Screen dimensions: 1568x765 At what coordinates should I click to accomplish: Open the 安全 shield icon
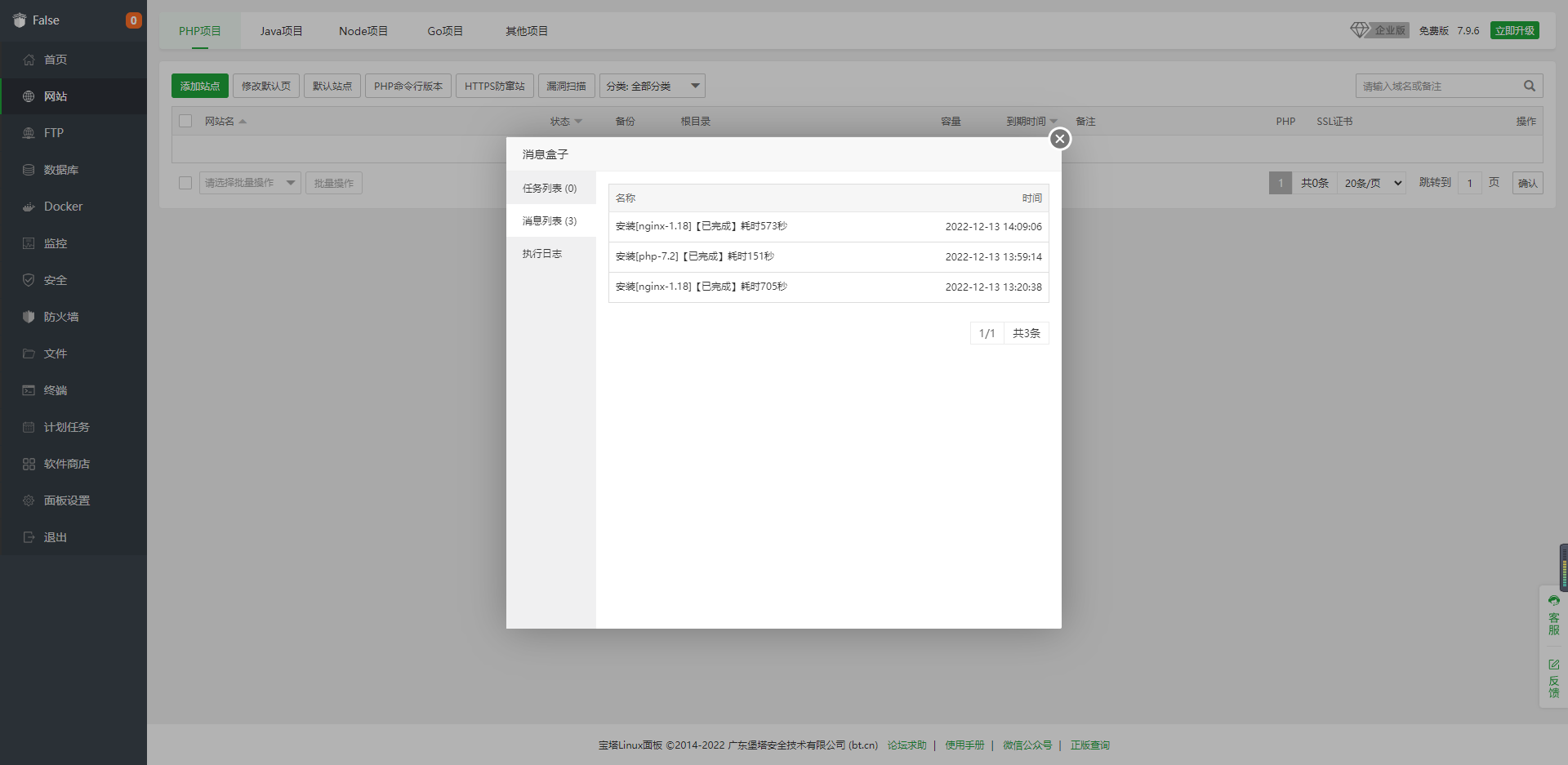point(29,280)
